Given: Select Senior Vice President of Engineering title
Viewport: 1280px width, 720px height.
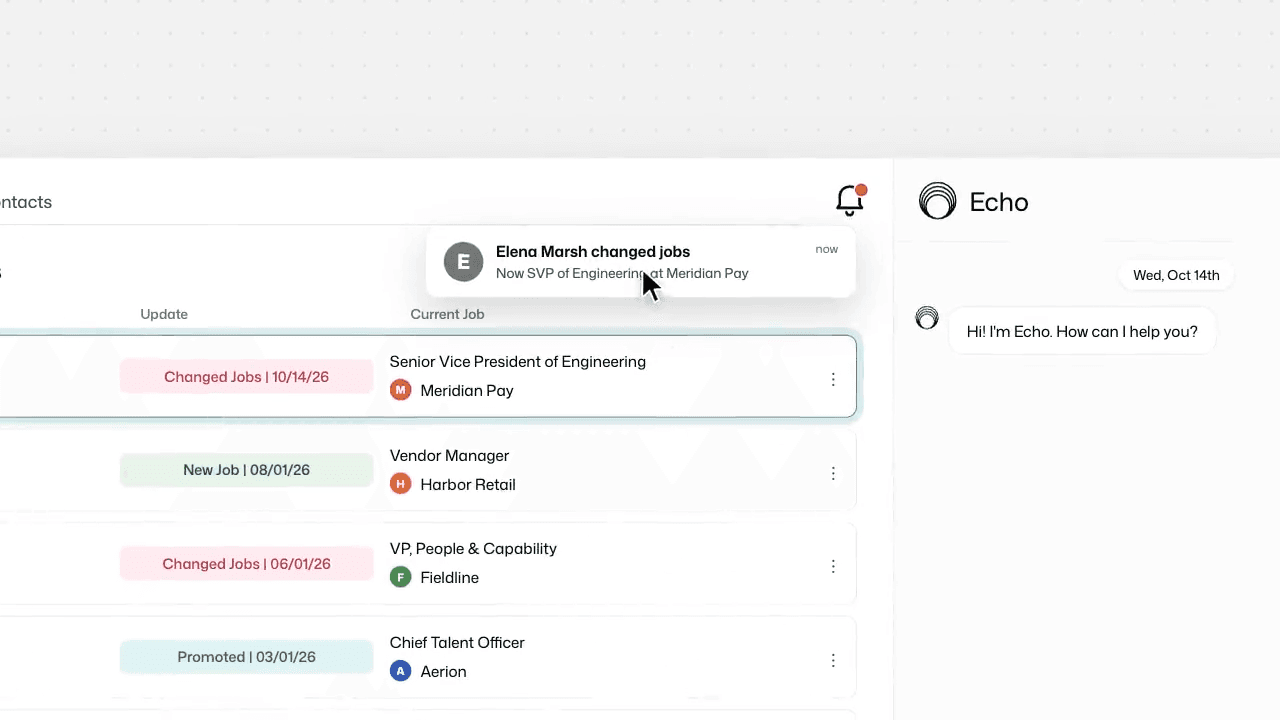Looking at the screenshot, I should pos(518,361).
